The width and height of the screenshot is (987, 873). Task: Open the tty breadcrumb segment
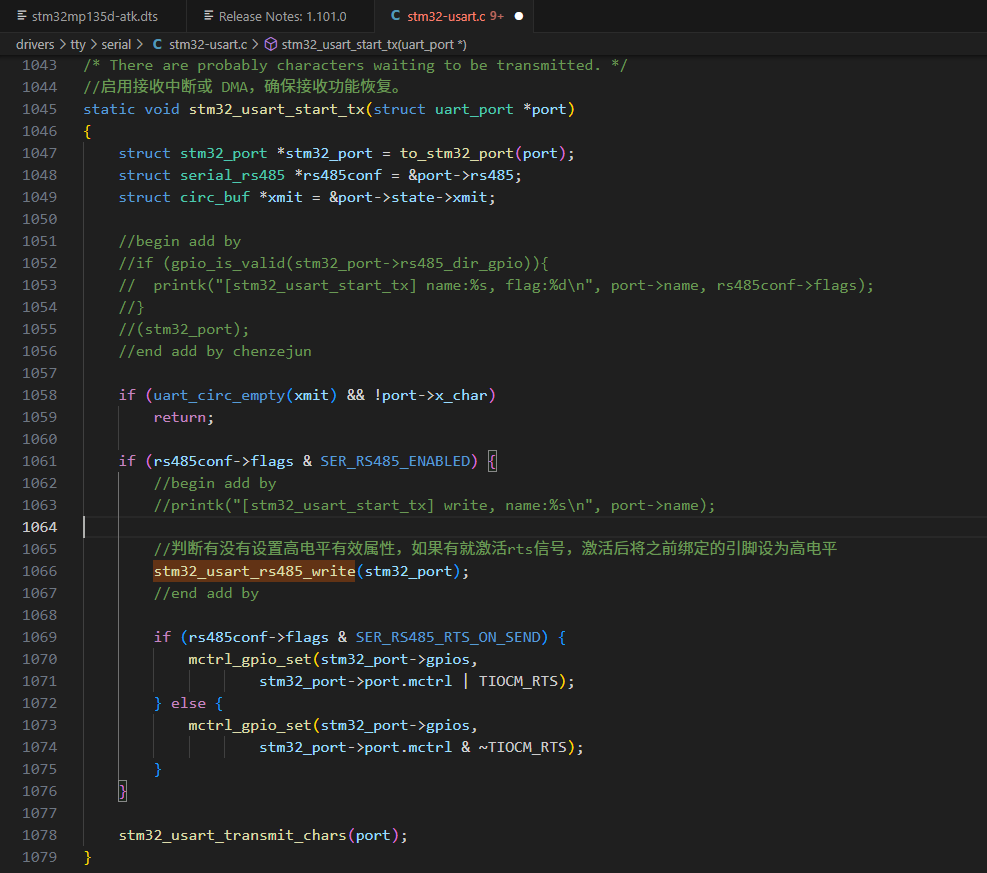(x=78, y=45)
